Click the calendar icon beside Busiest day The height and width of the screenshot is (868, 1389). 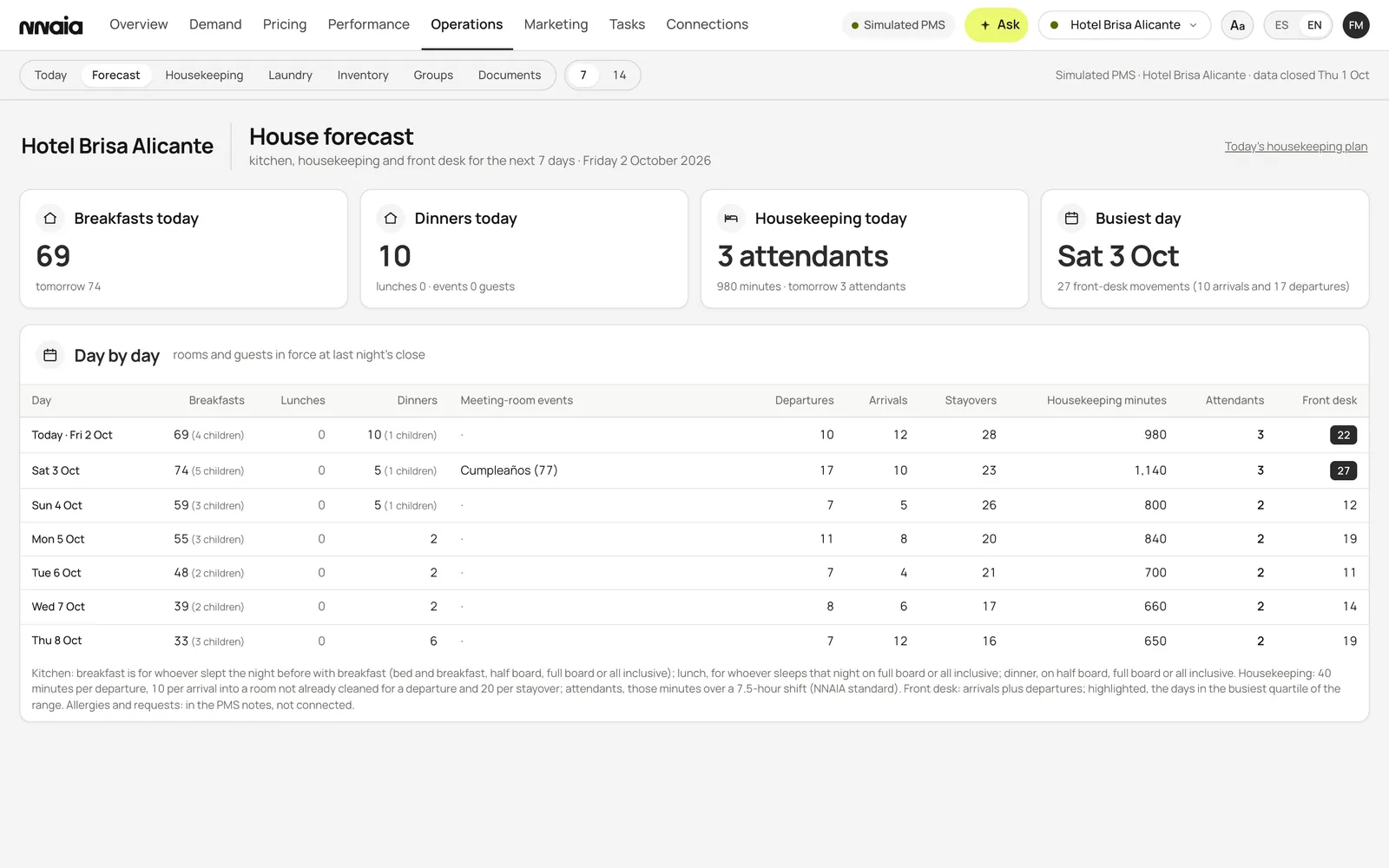coord(1071,219)
